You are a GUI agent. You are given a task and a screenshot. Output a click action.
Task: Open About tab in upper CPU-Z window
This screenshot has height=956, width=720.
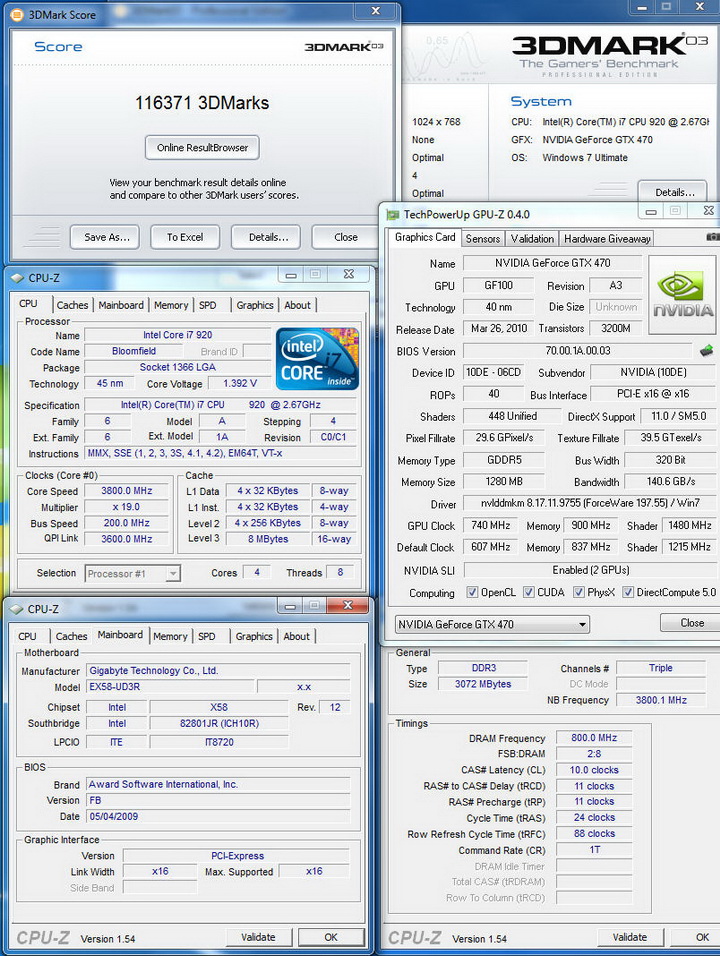298,305
